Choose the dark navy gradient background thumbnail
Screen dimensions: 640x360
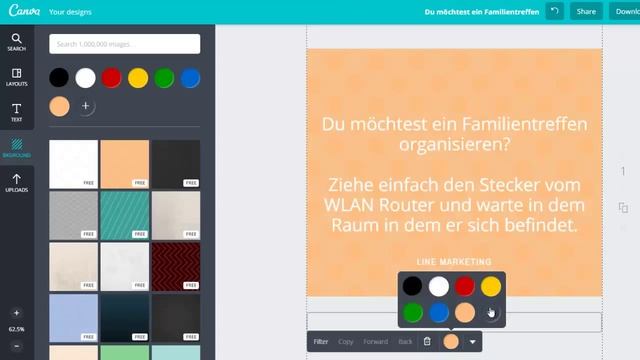pos(124,318)
